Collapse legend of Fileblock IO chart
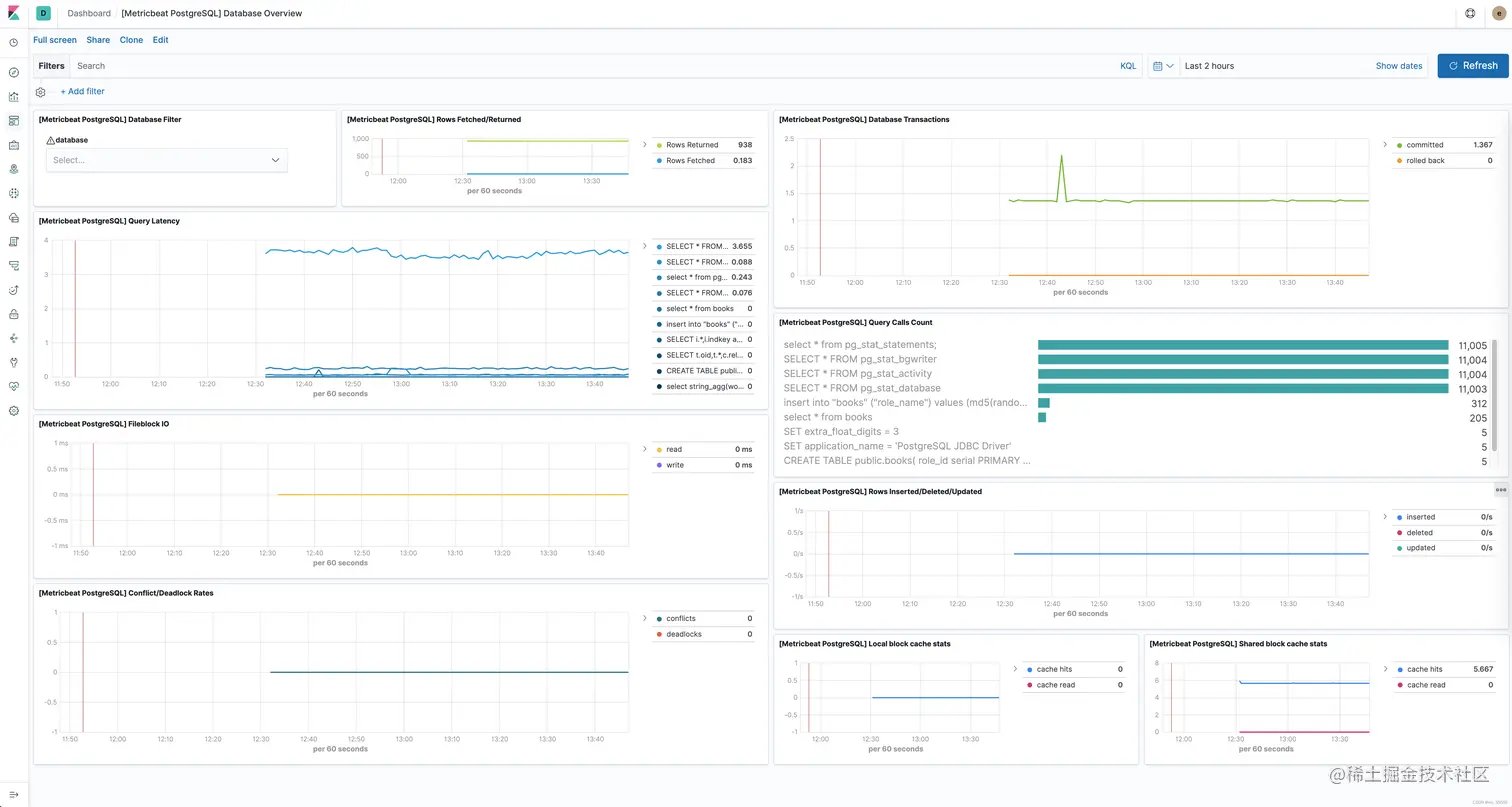 [644, 449]
